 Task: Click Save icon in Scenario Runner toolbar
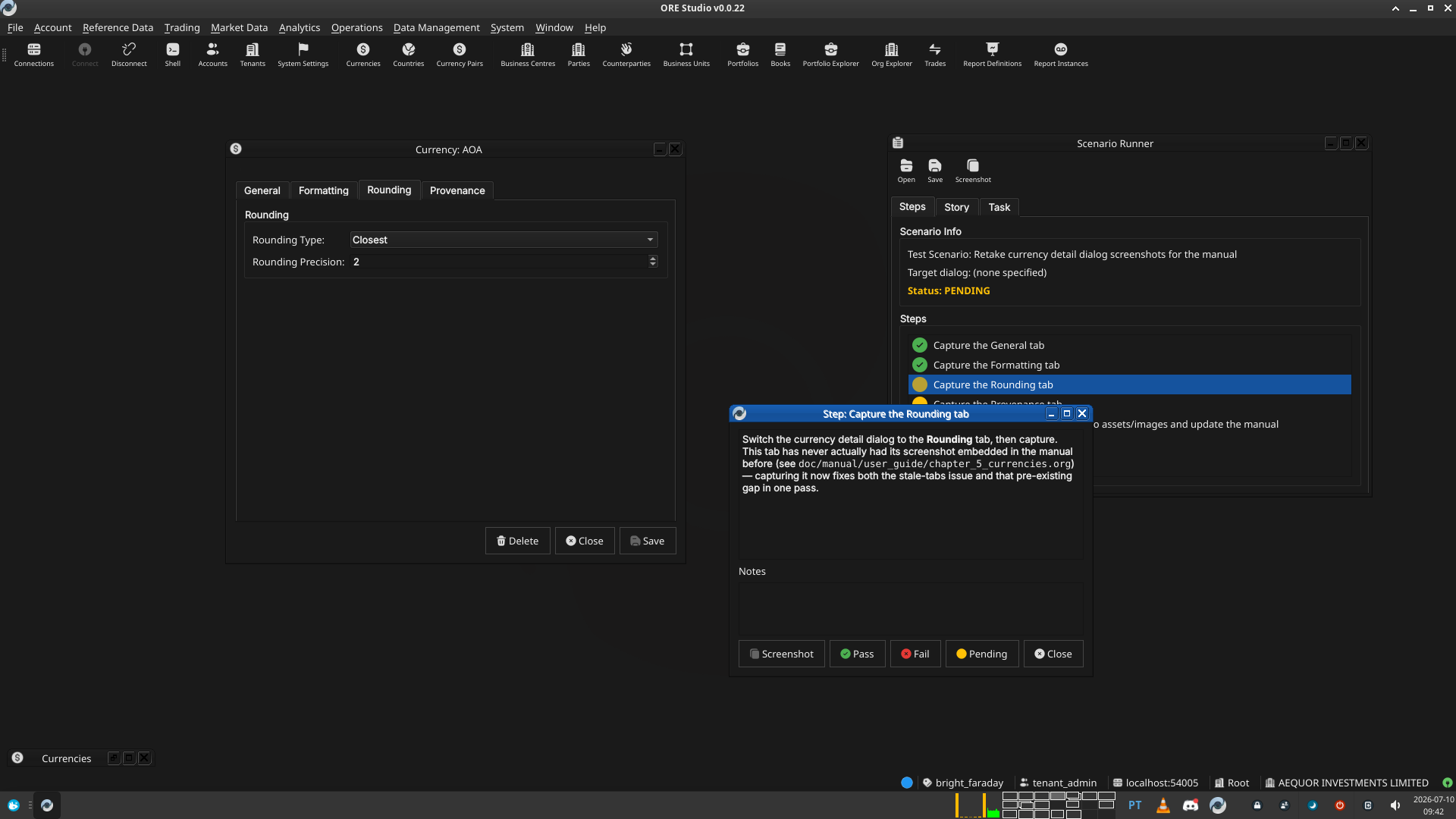pos(935,171)
